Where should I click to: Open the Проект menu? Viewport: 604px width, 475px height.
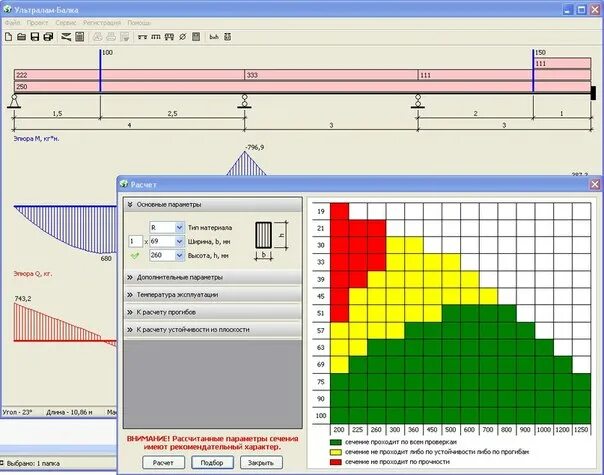coord(37,23)
